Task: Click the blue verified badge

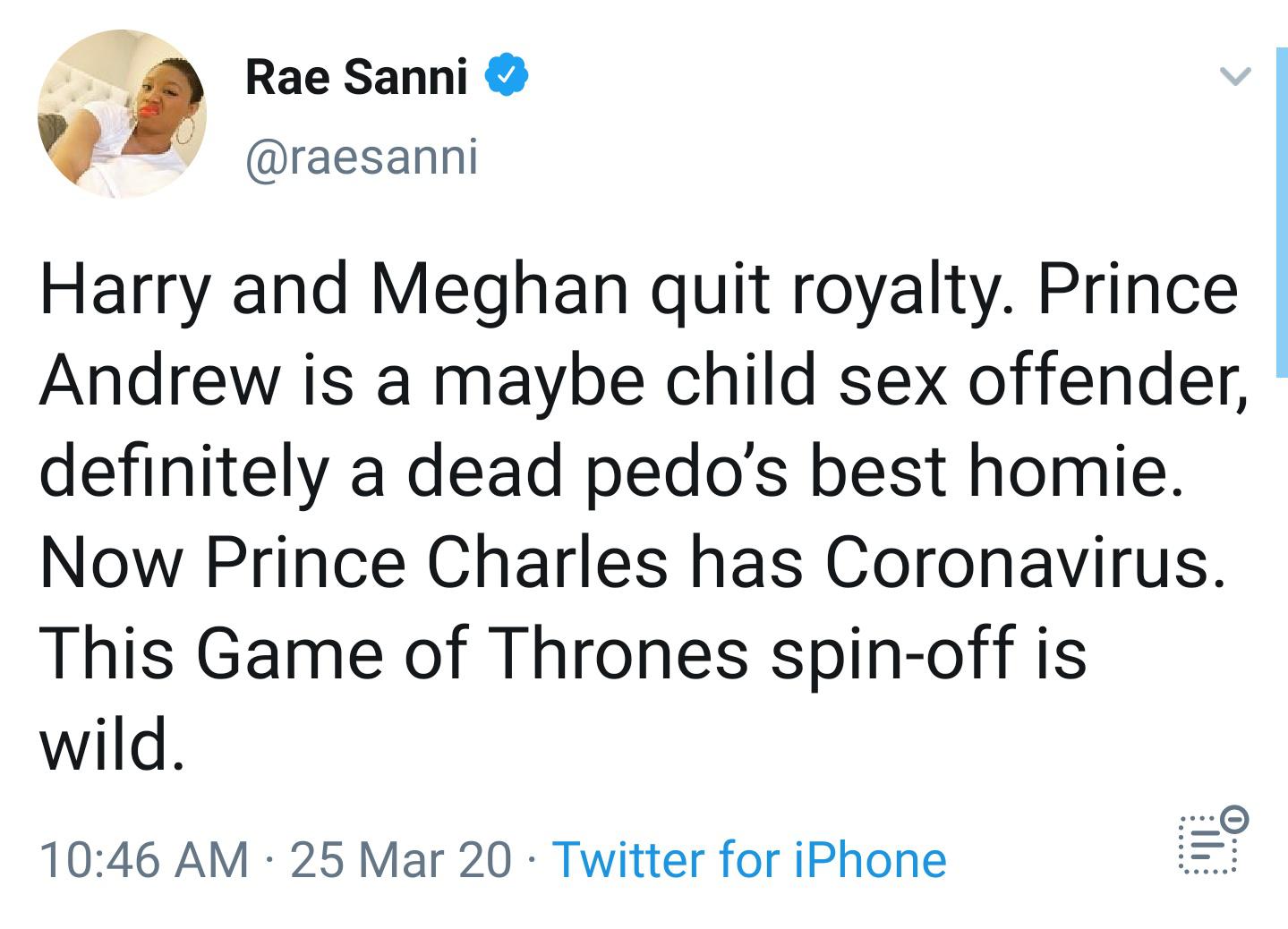Action: coord(507,76)
